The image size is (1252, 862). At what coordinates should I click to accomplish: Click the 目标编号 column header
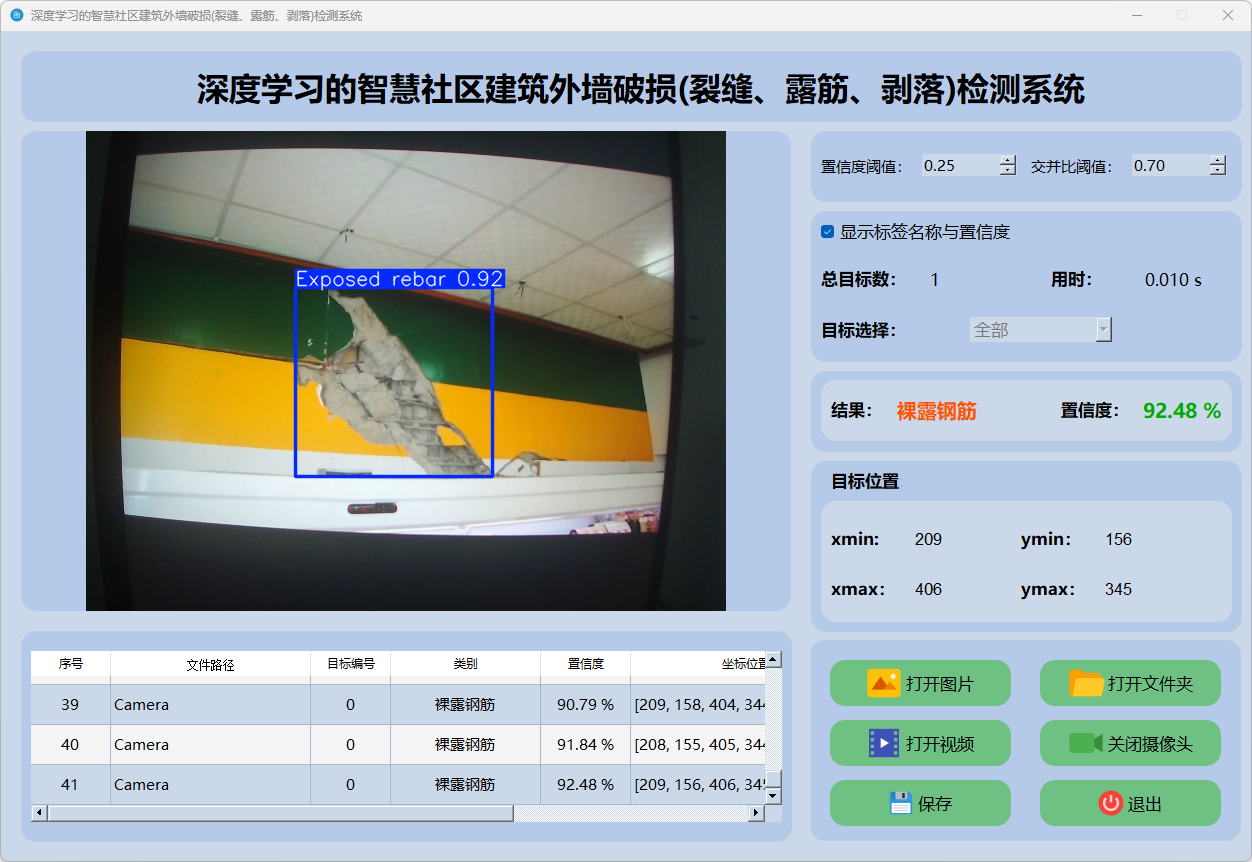[351, 664]
